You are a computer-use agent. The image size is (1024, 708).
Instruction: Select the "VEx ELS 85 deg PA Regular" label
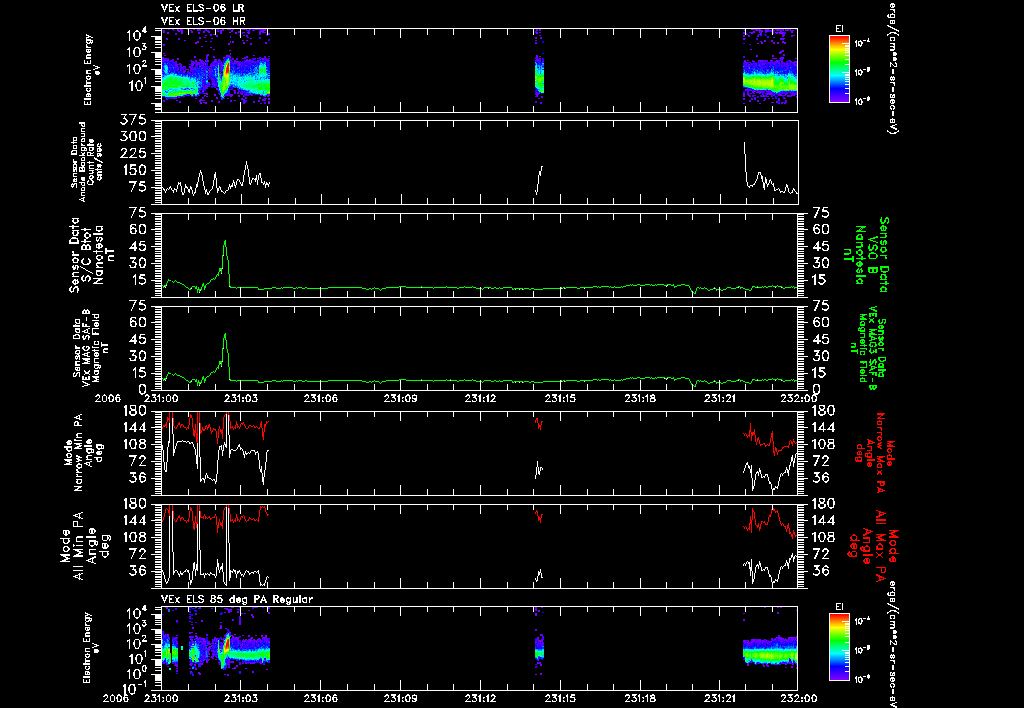click(x=237, y=599)
